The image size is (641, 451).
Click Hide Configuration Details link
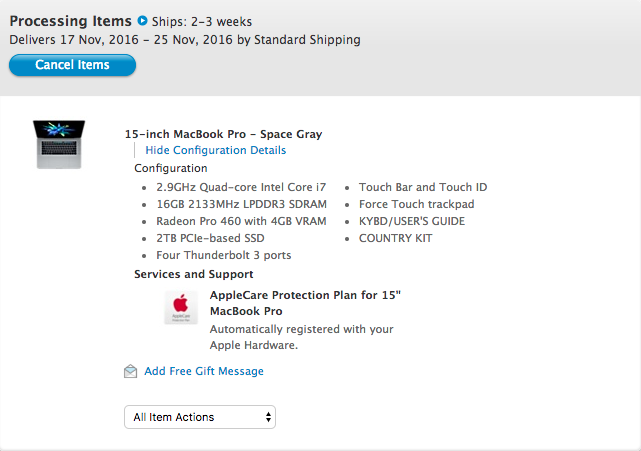tap(216, 150)
